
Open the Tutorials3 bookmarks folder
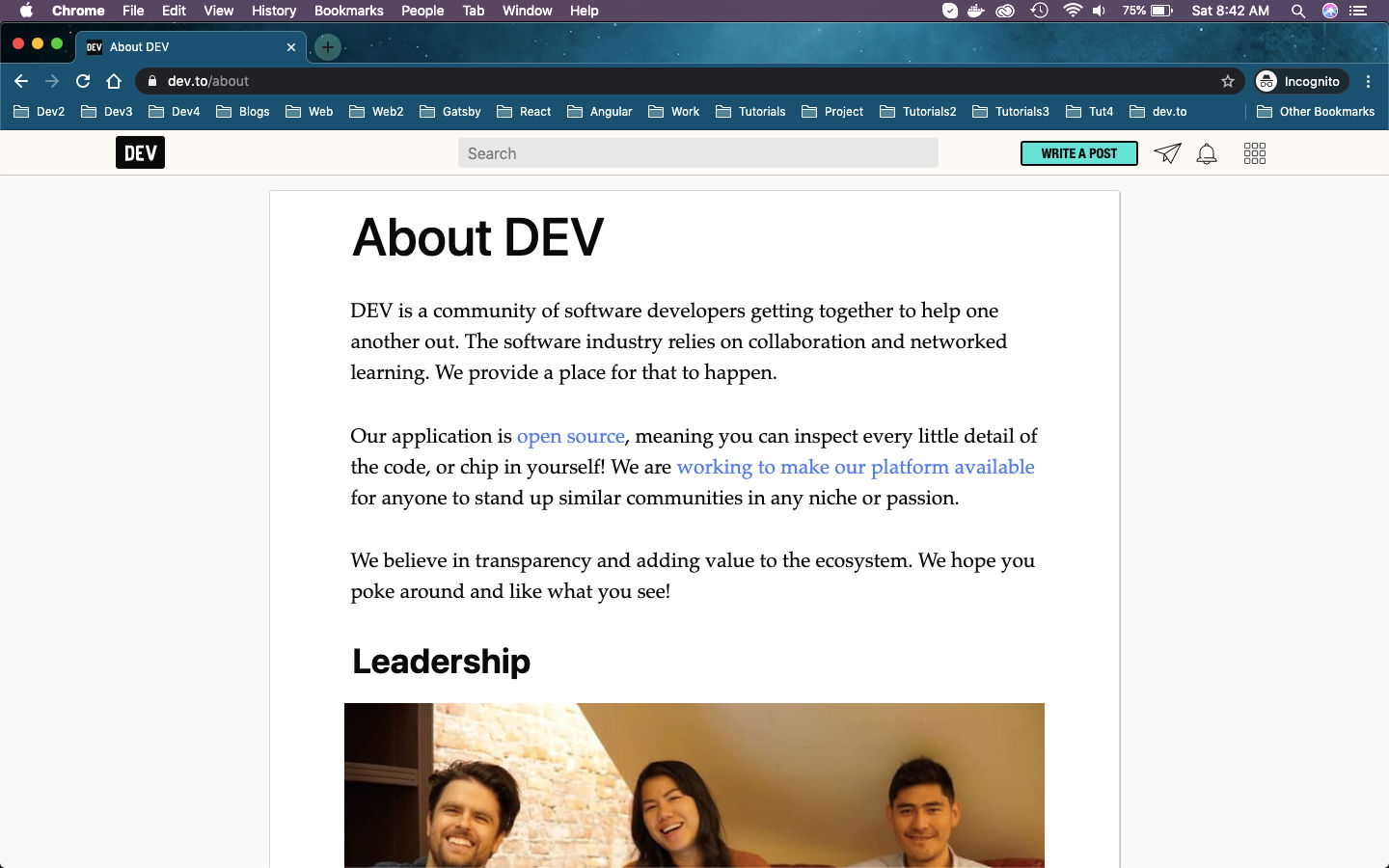pos(1011,112)
